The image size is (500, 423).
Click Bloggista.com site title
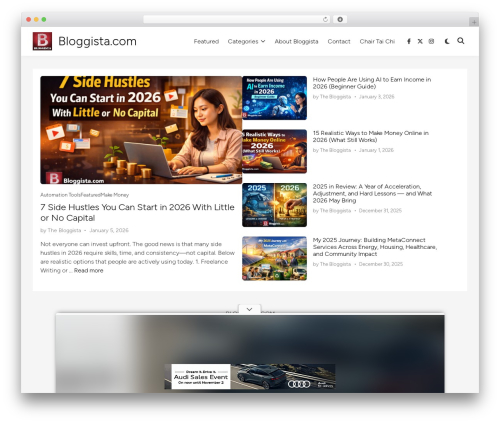click(x=97, y=41)
